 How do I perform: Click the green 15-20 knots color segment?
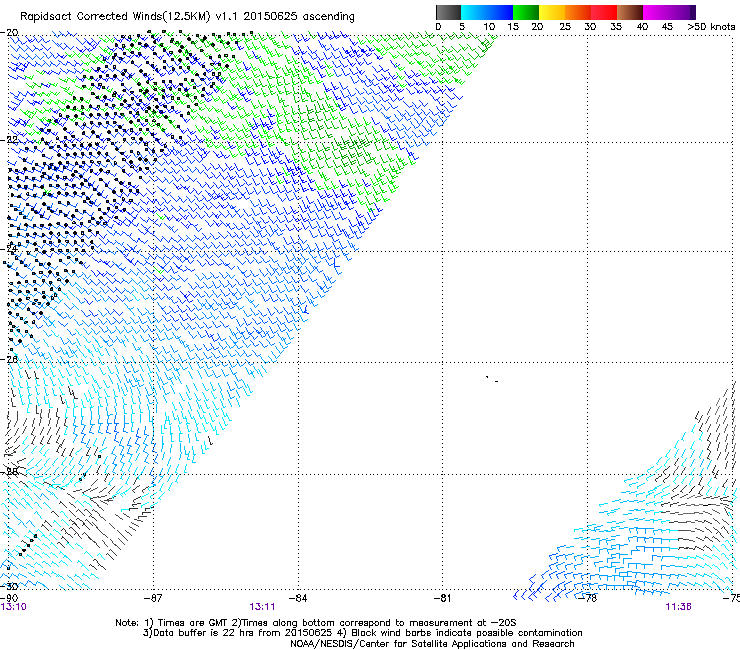526,12
